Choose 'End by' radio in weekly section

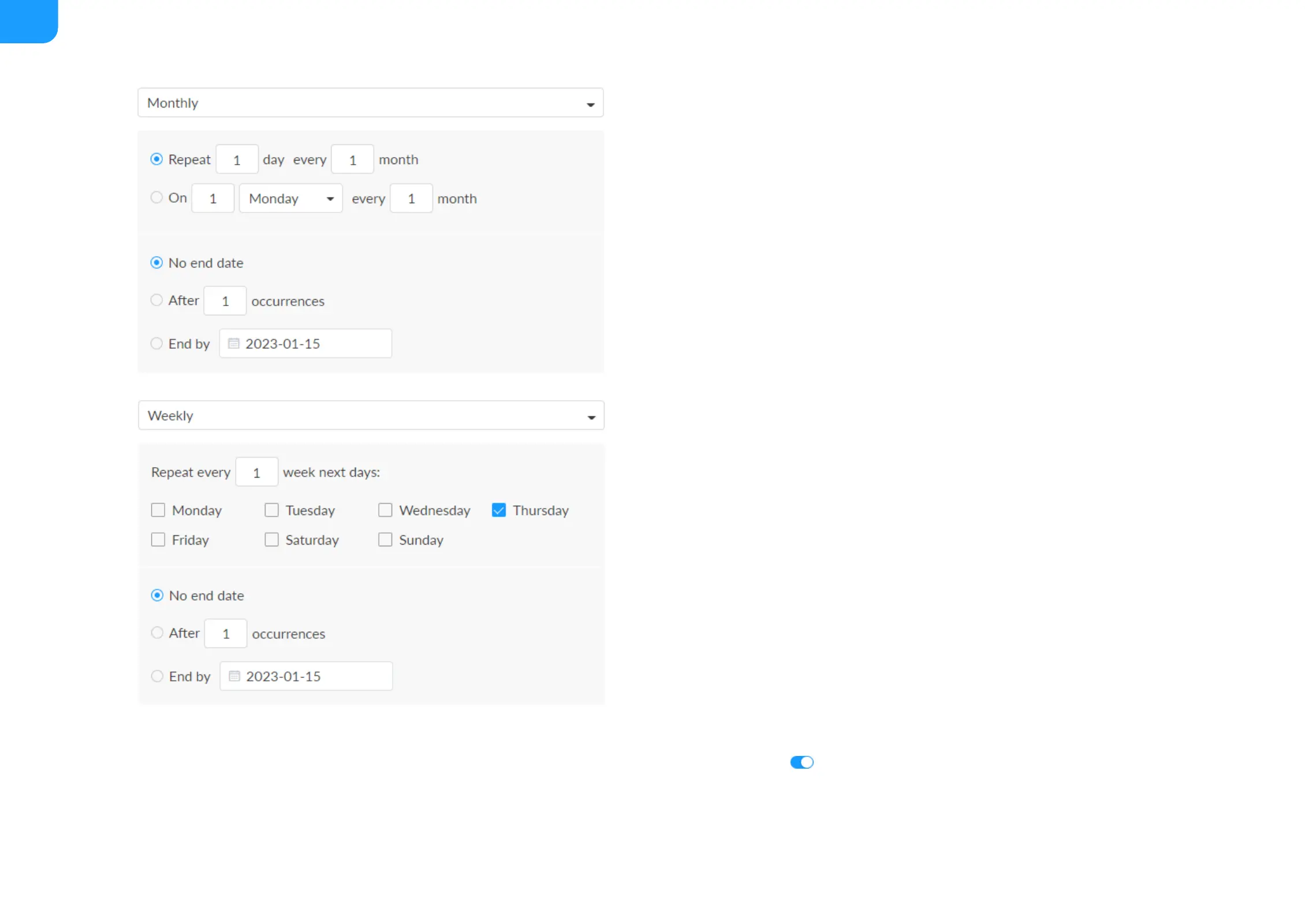click(157, 676)
